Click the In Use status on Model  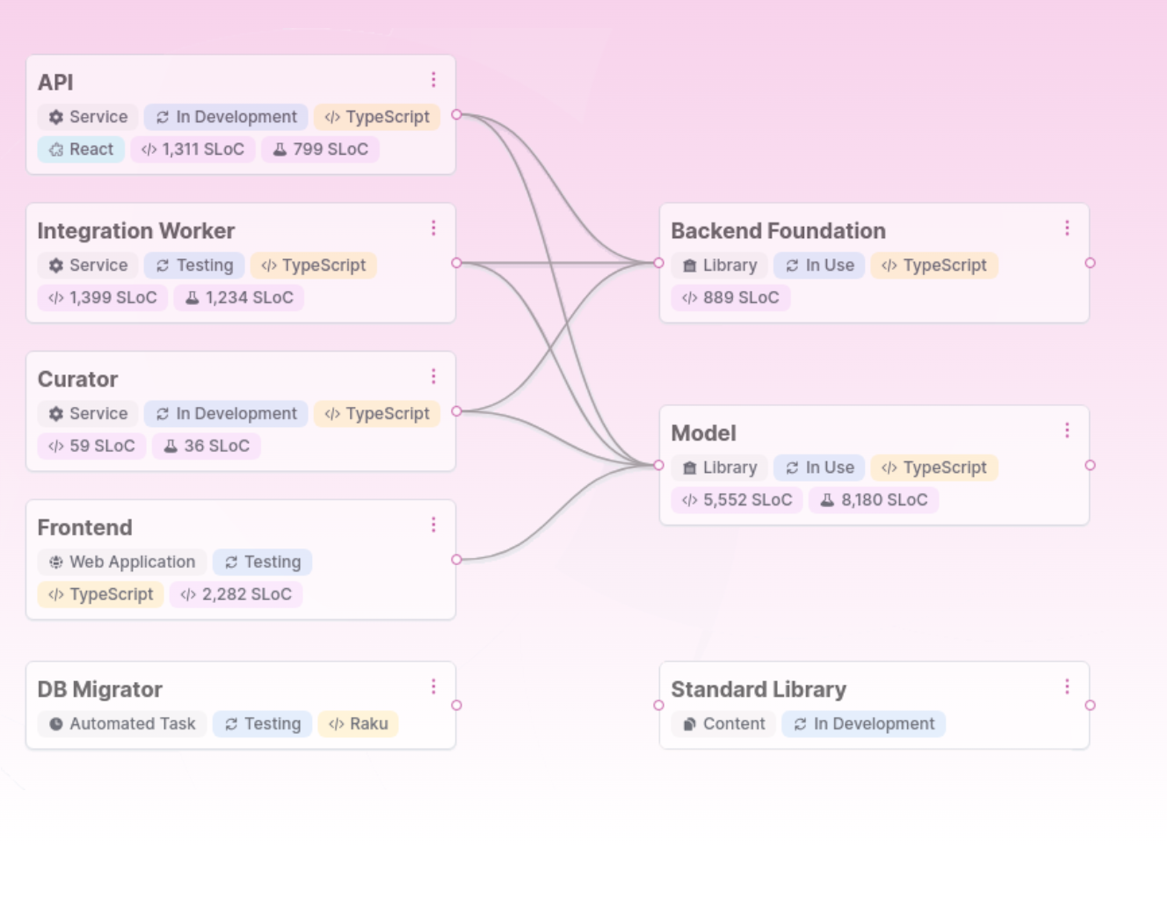coord(819,468)
